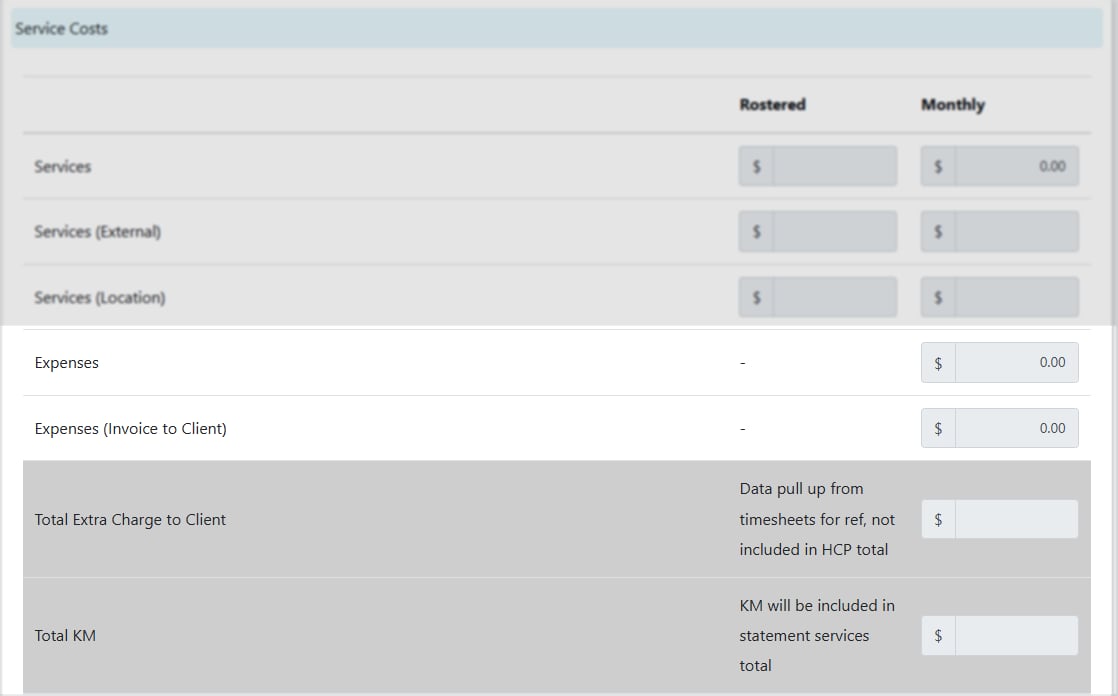Click the Total Extra Charge to Client label
This screenshot has height=696, width=1118.
coord(130,520)
